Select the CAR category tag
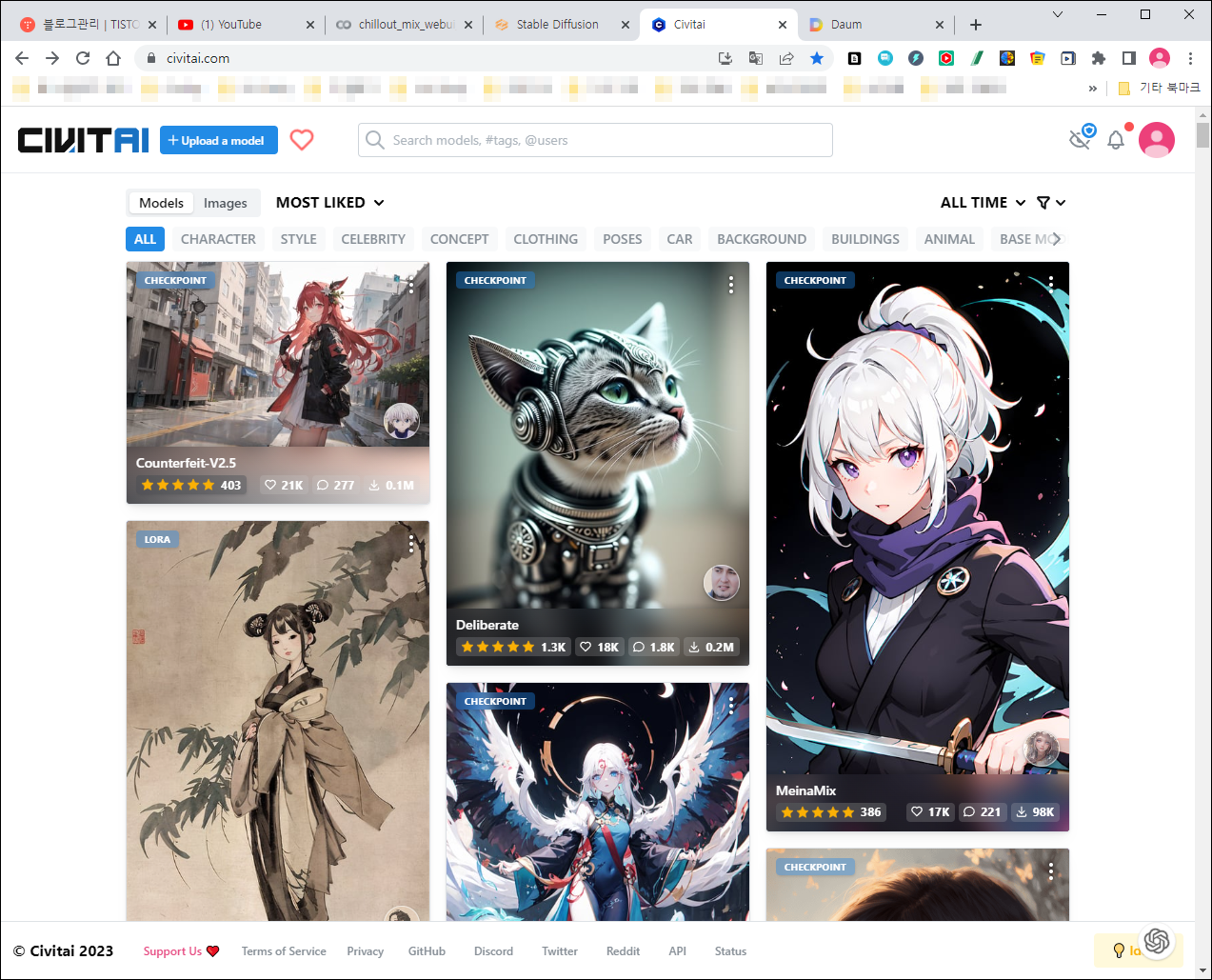This screenshot has height=980, width=1212. [680, 239]
